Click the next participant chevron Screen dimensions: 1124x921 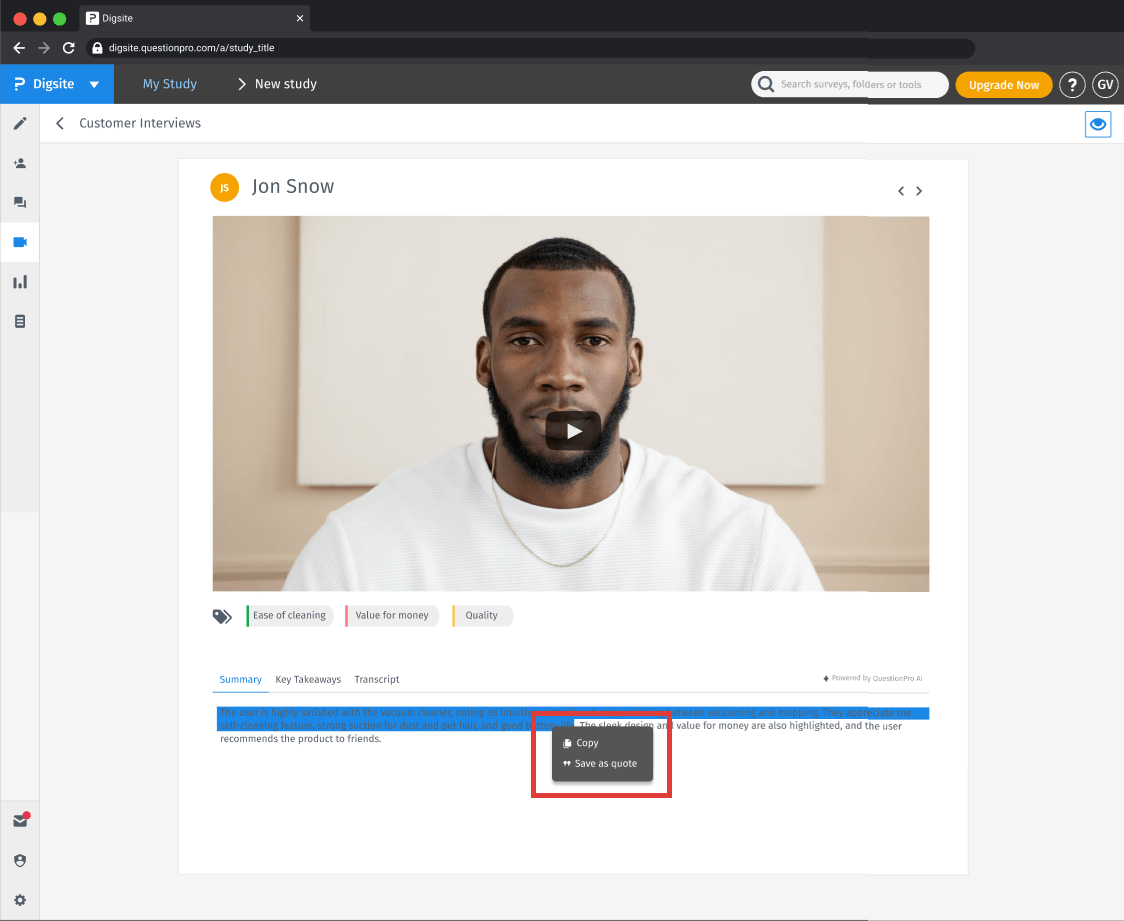(x=919, y=190)
